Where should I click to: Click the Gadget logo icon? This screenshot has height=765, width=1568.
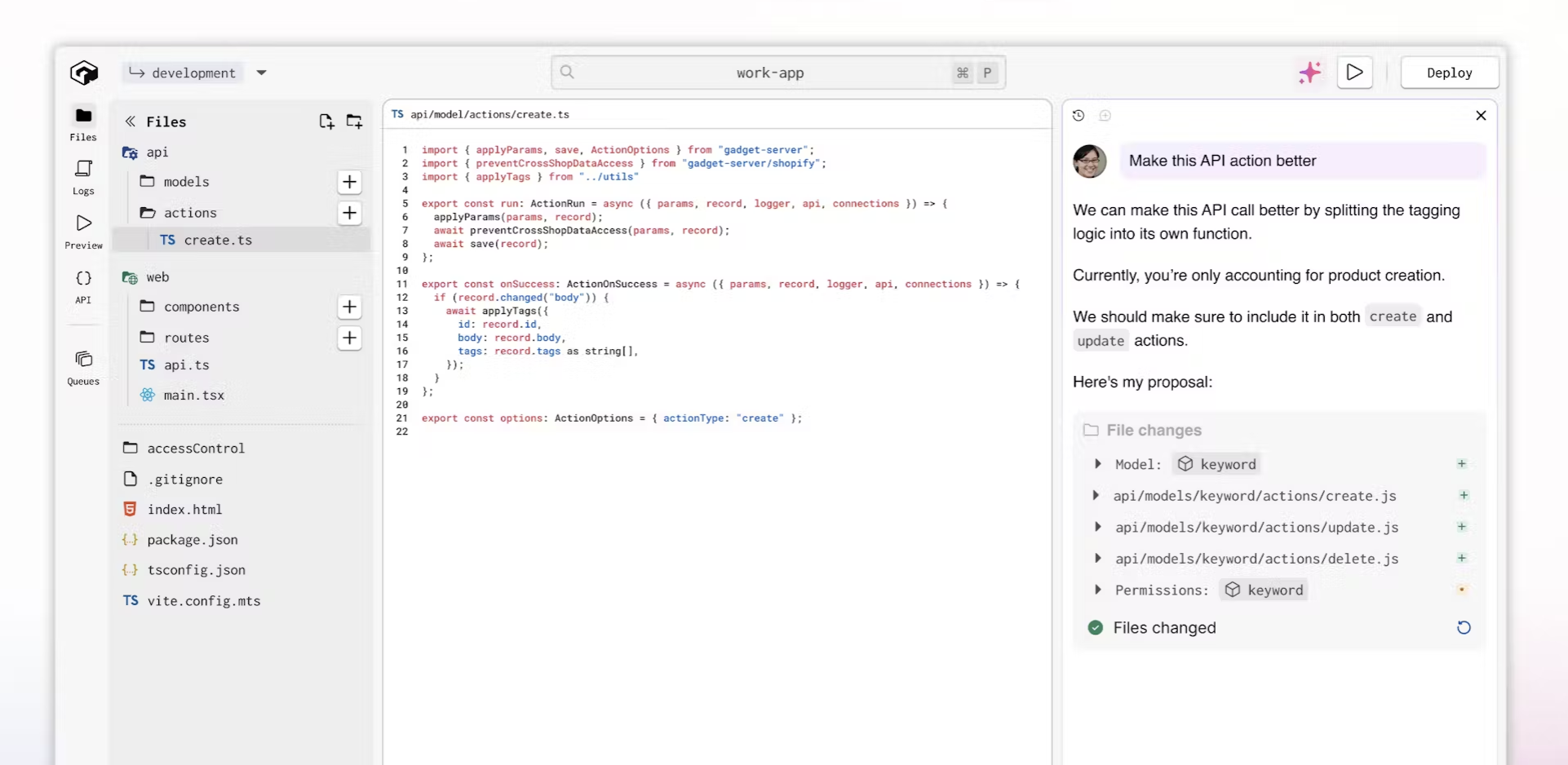coord(83,73)
